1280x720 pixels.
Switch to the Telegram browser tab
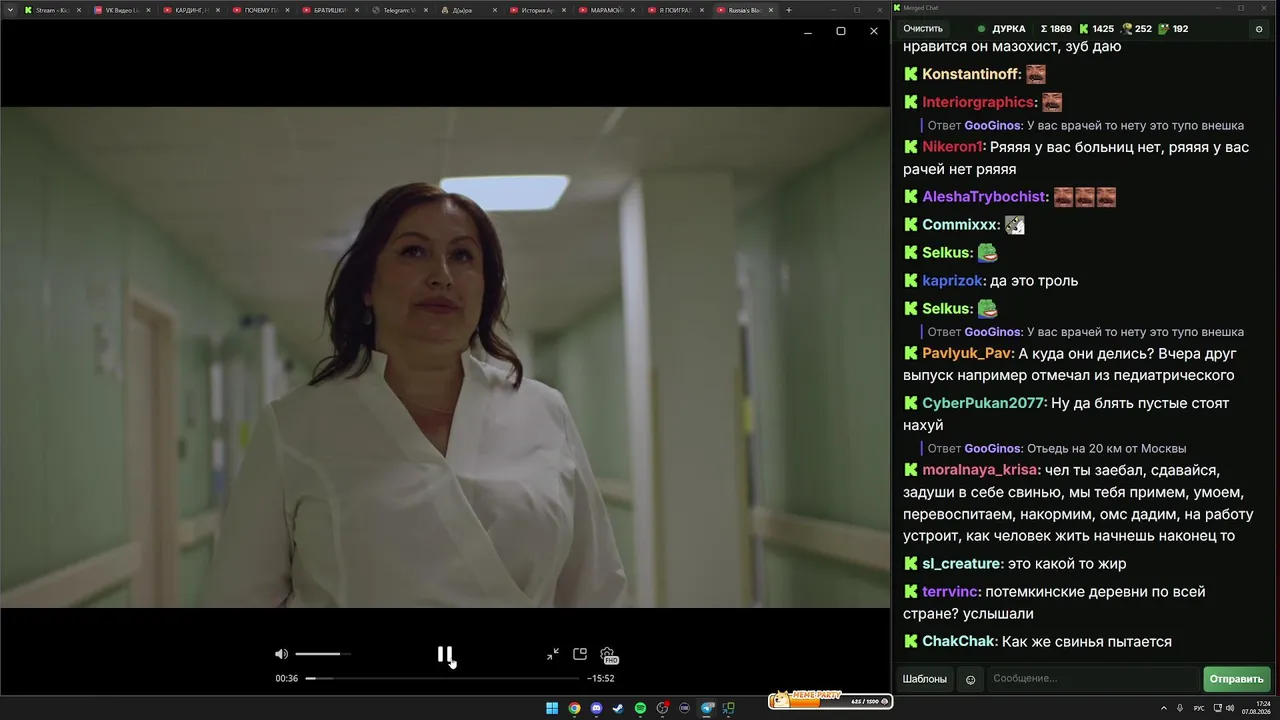[x=399, y=10]
